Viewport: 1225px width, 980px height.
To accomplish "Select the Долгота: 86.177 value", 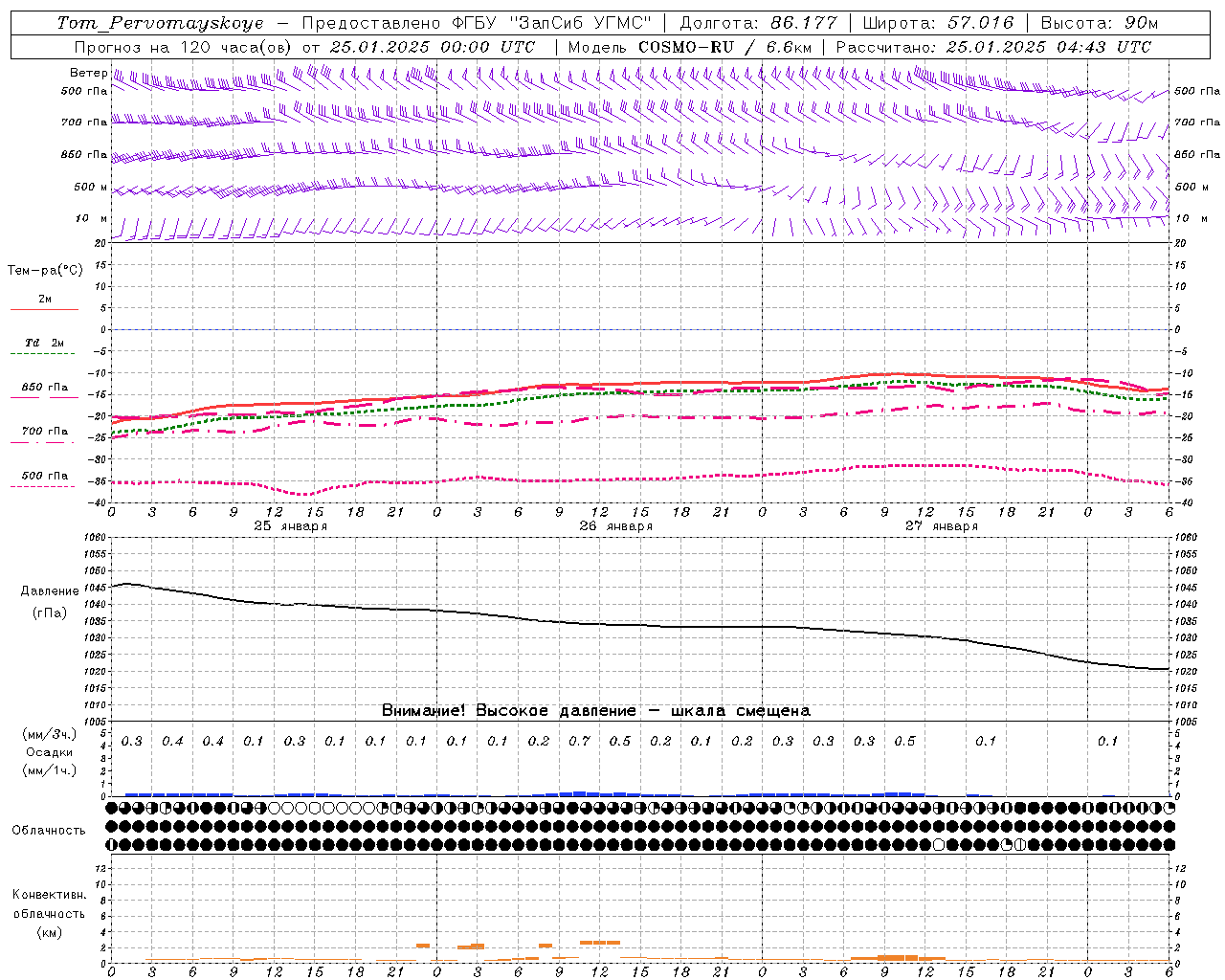I will [x=758, y=23].
